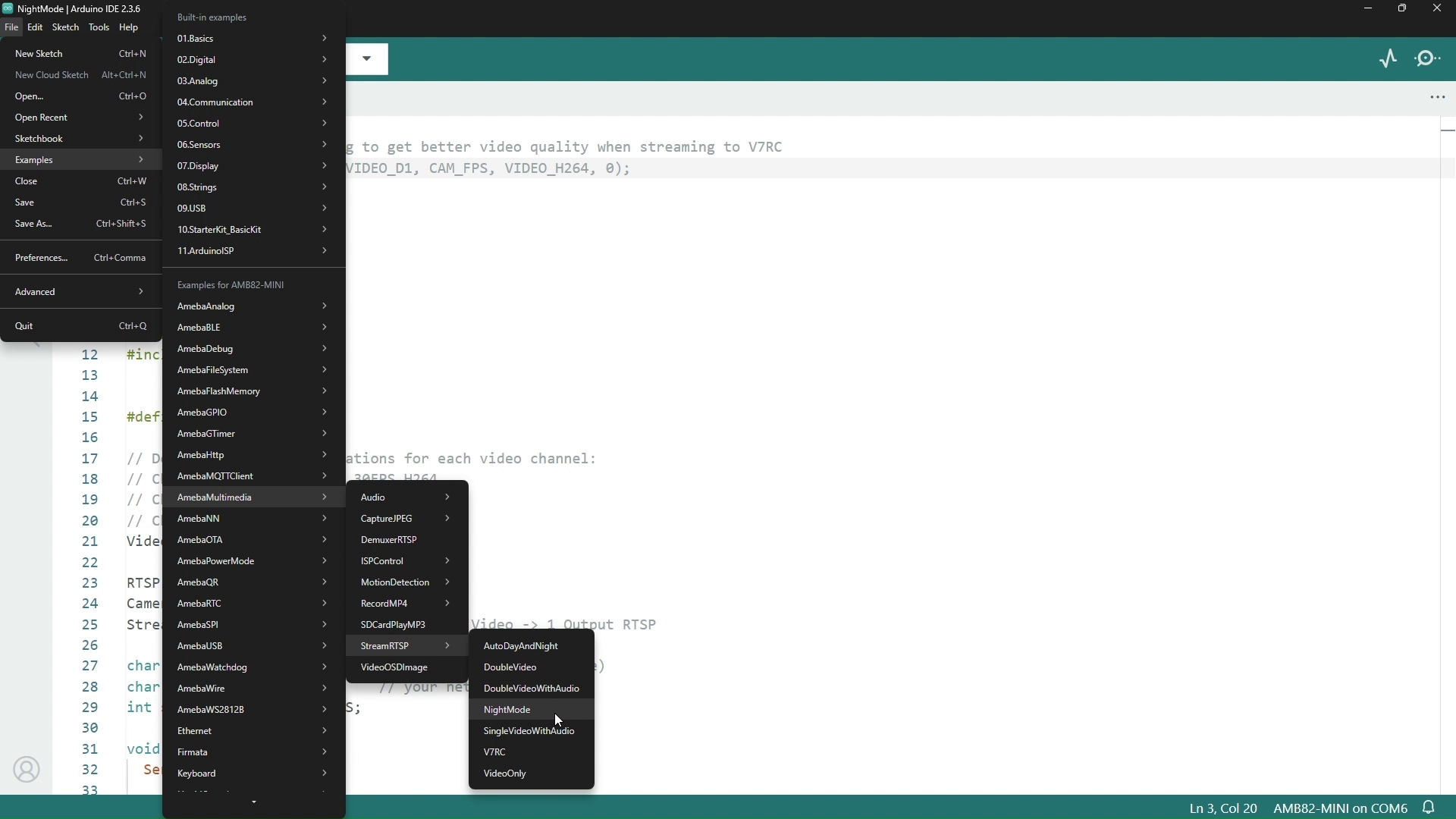Expand the Sketchbook submenu

(x=80, y=139)
